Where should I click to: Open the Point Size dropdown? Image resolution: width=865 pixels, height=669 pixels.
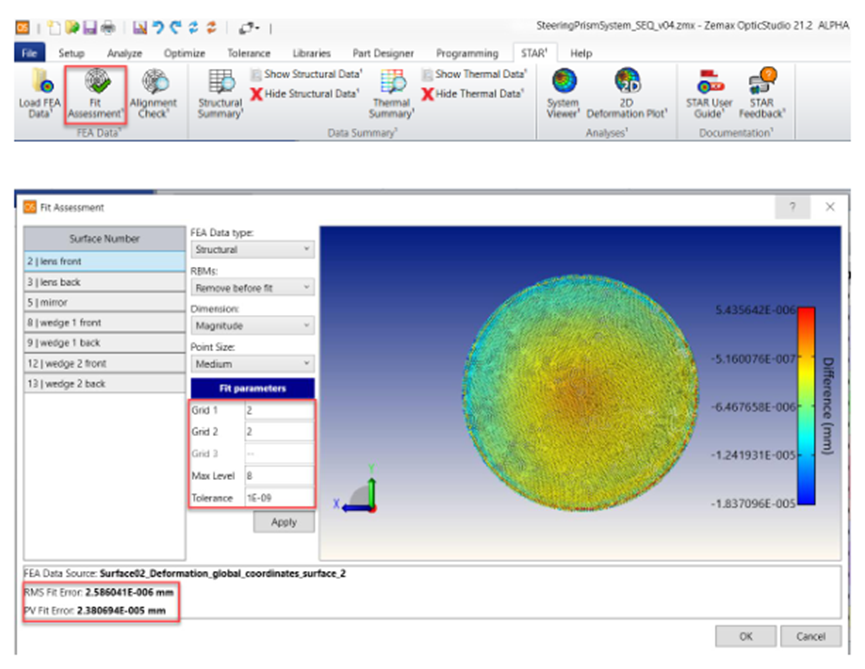coord(251,363)
